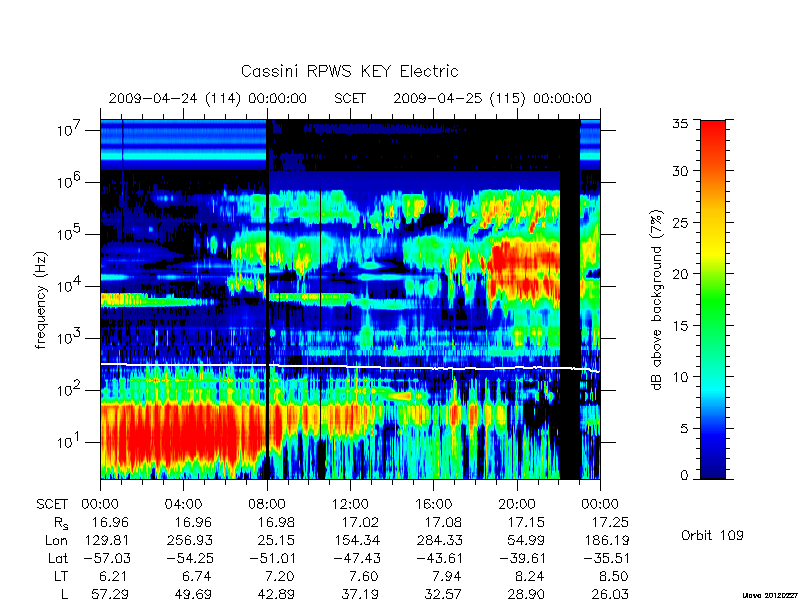Click the 20 value on color scale

(x=680, y=274)
